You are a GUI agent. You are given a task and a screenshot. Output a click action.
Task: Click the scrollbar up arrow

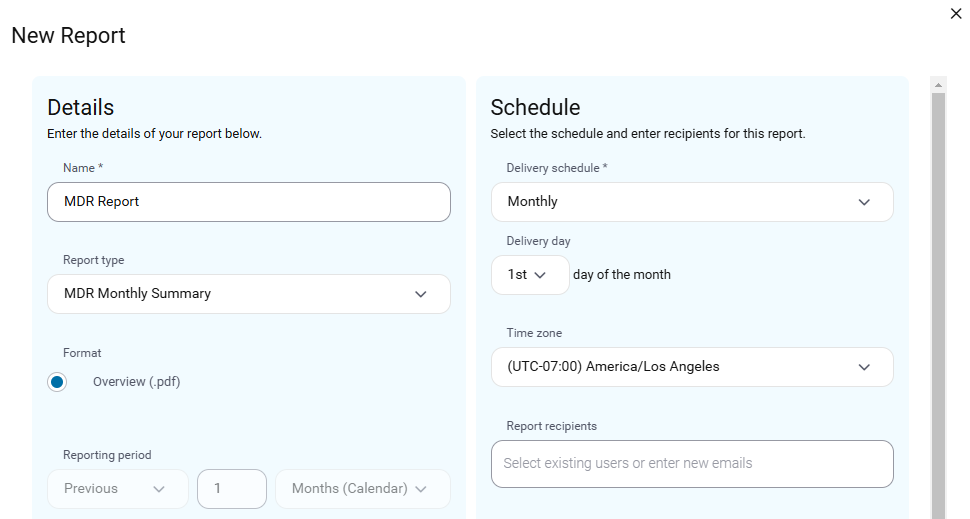938,85
